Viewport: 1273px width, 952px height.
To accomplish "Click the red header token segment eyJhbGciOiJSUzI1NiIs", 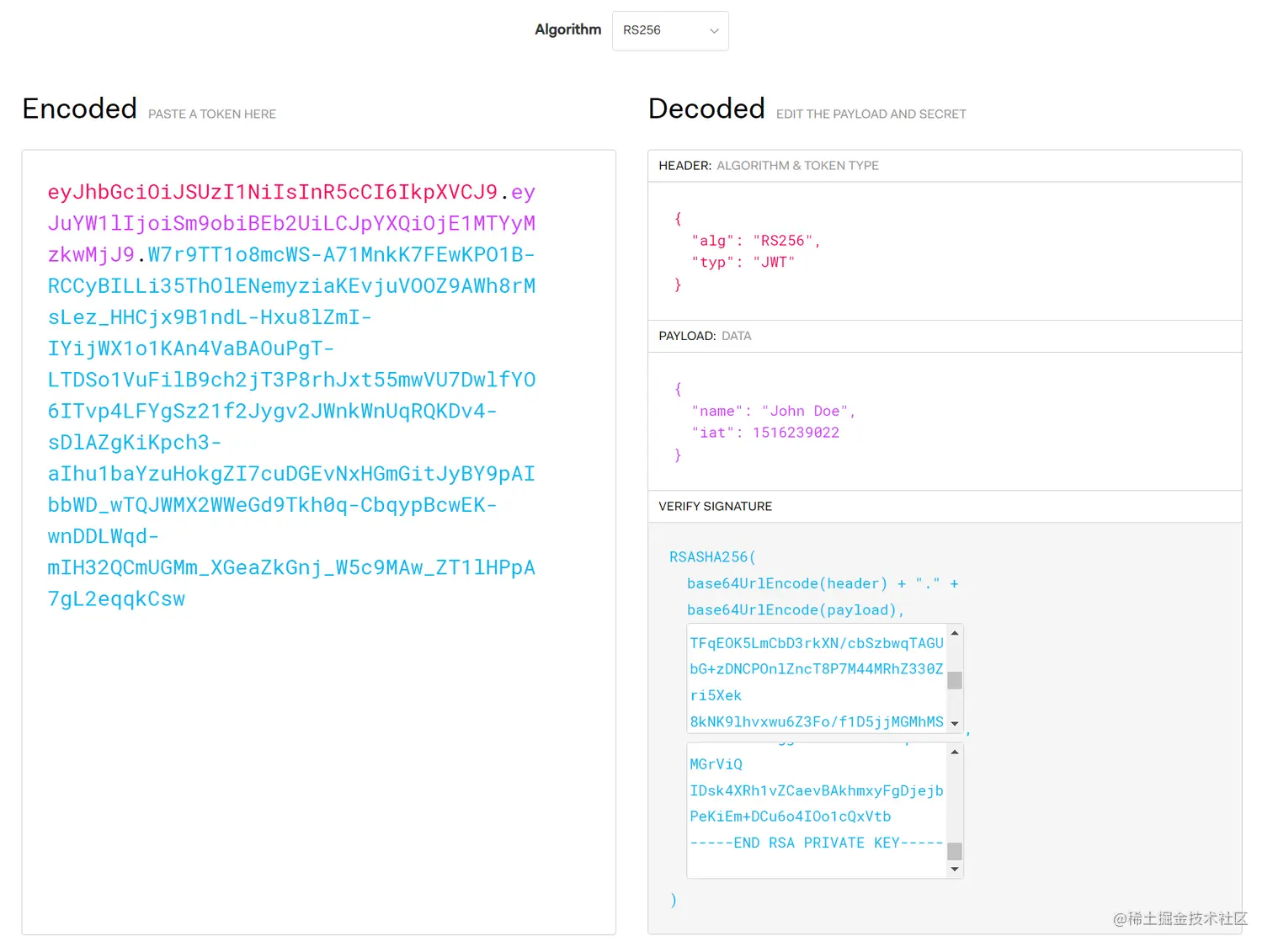I will 273,192.
